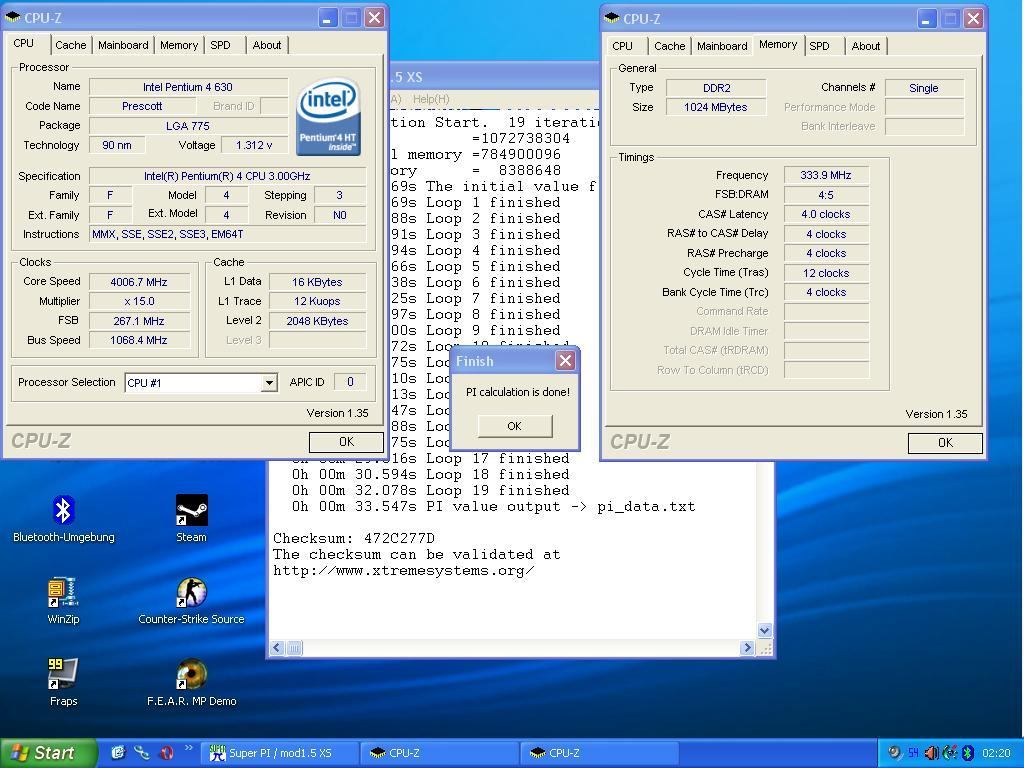The image size is (1024, 768).
Task: Click the http://www.xtremesystems.org/ text in Super PI
Action: pos(404,570)
